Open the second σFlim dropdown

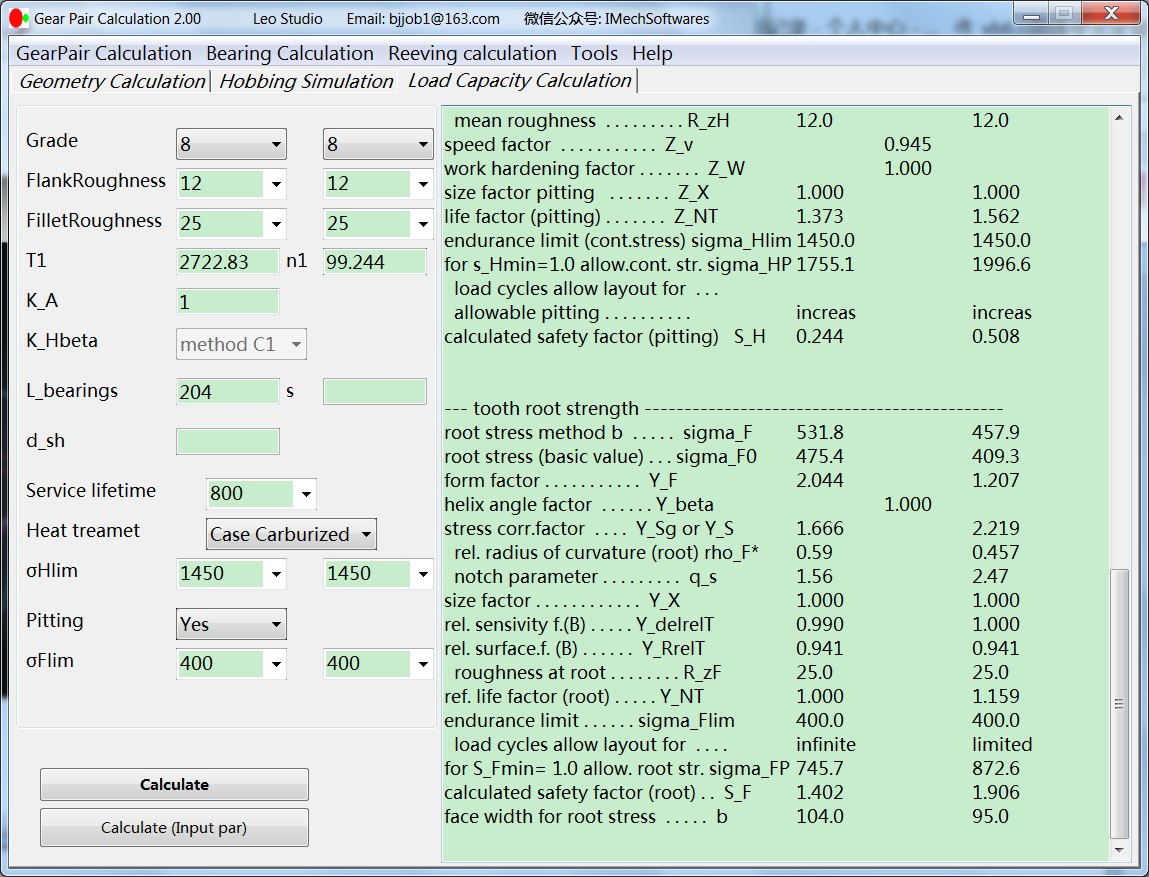point(423,664)
